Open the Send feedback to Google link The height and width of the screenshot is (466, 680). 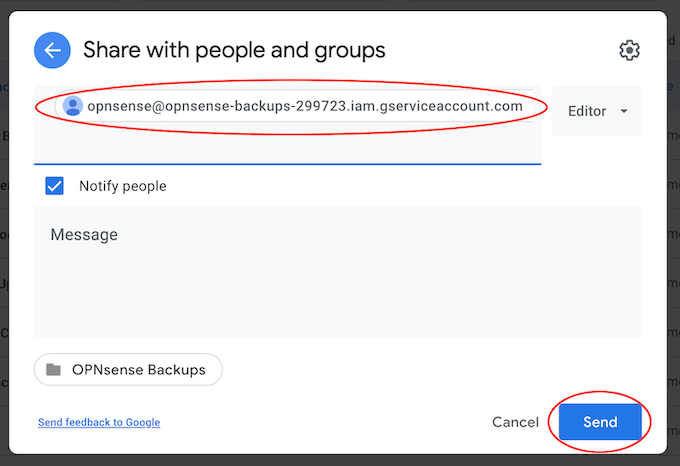[99, 423]
